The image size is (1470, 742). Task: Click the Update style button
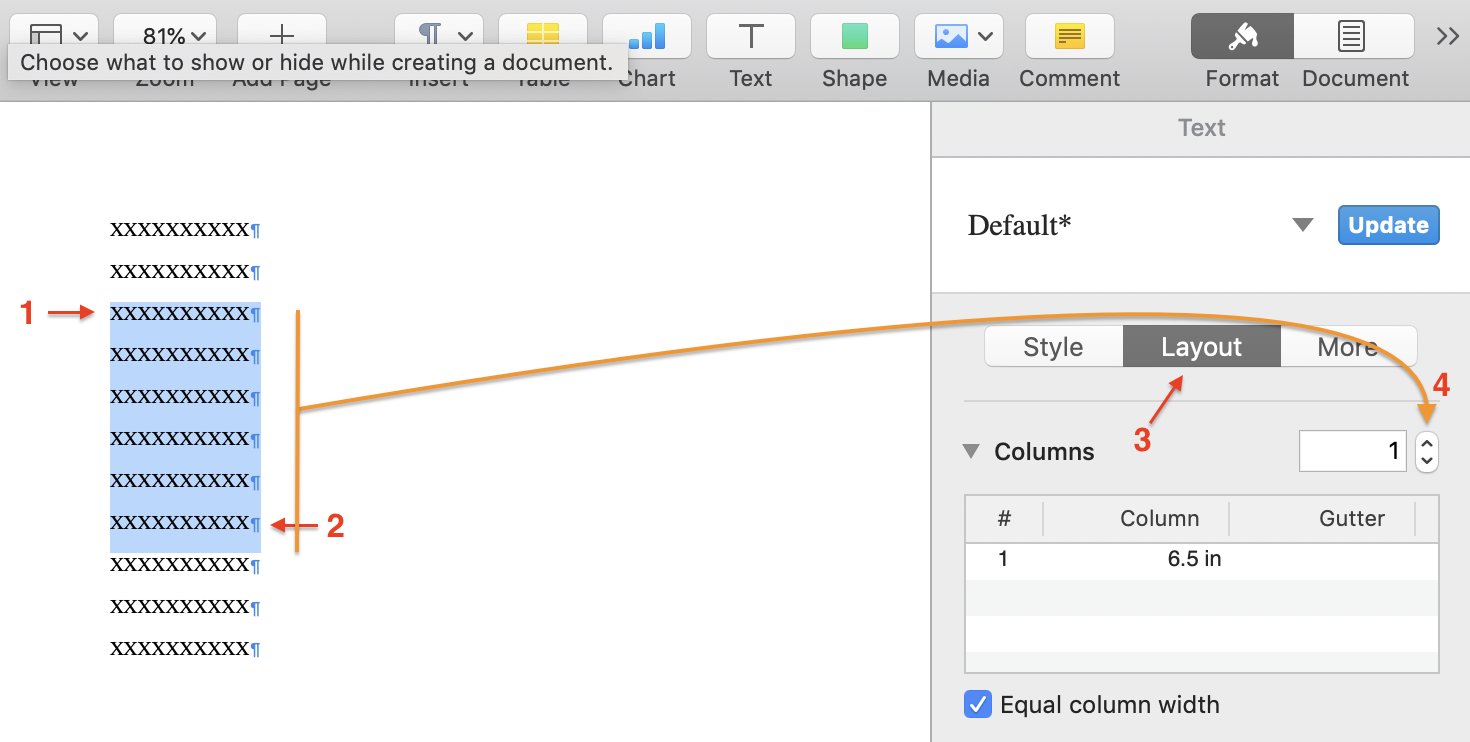coord(1388,225)
